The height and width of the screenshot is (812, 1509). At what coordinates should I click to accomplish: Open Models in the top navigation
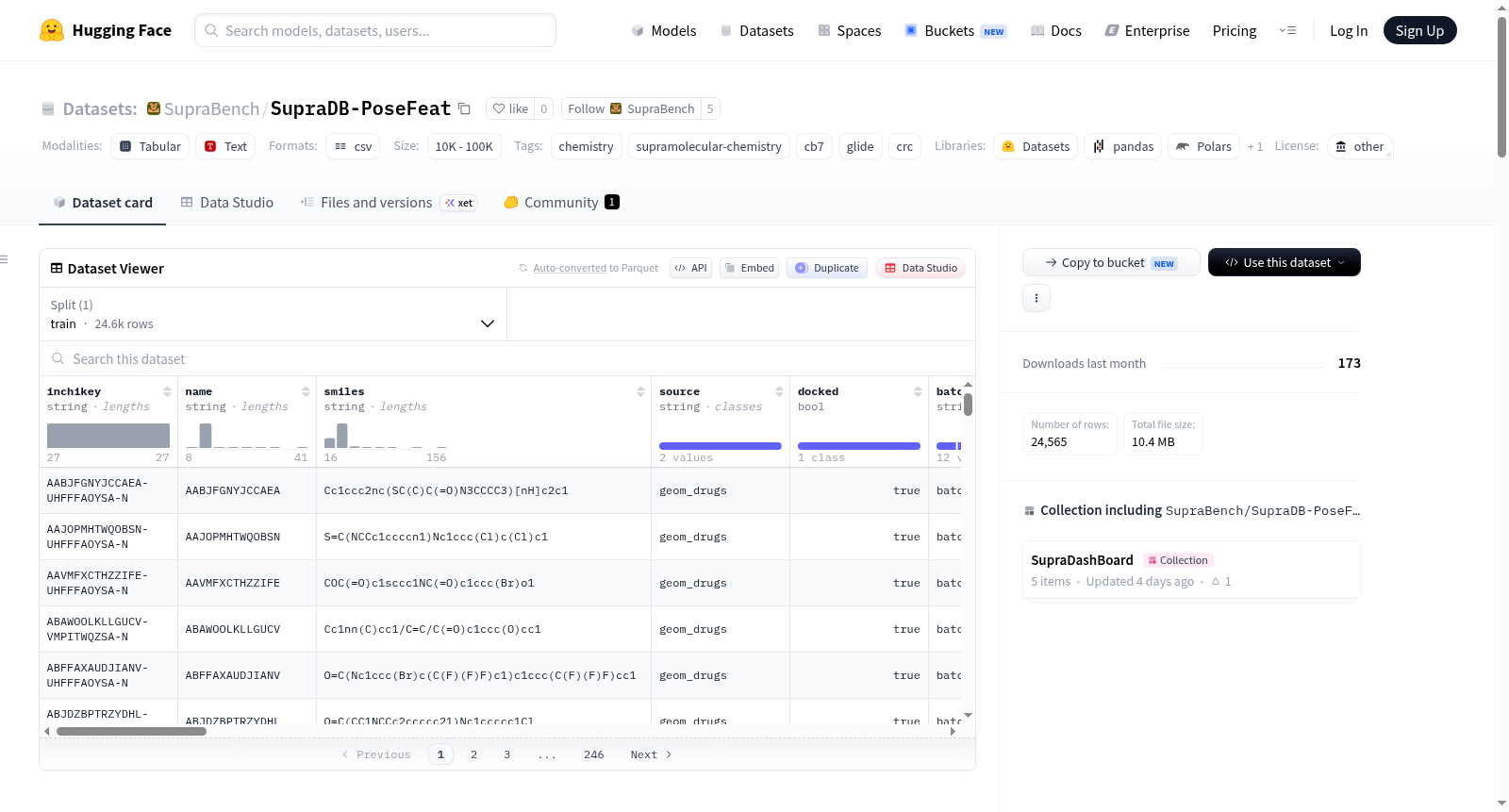tap(664, 31)
